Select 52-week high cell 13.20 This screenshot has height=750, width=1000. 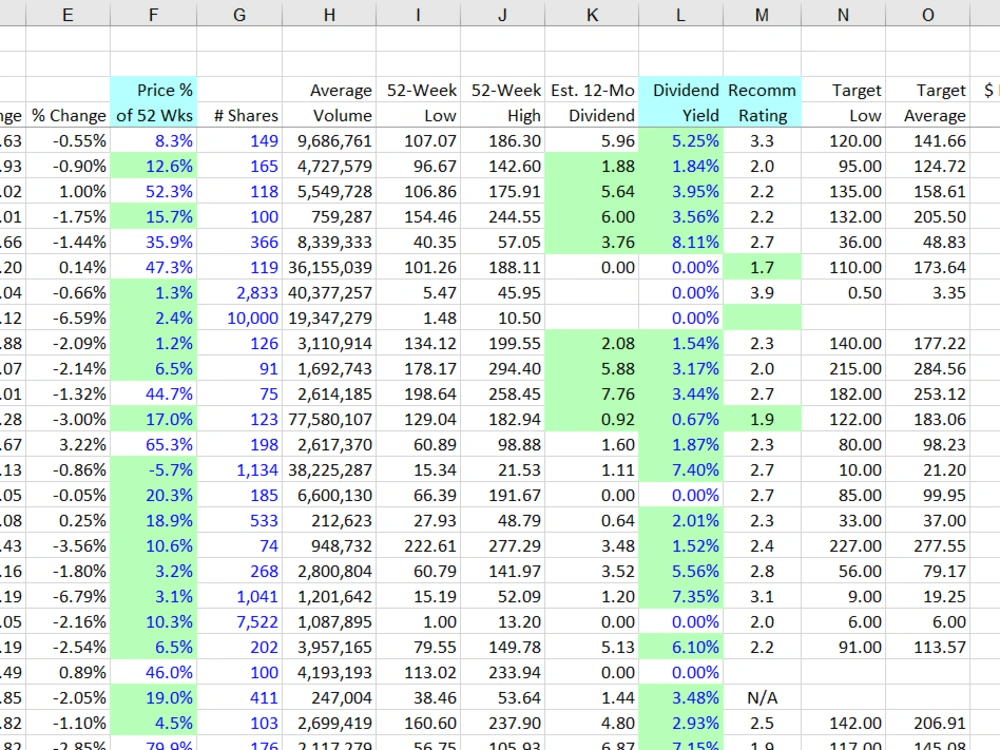point(503,622)
